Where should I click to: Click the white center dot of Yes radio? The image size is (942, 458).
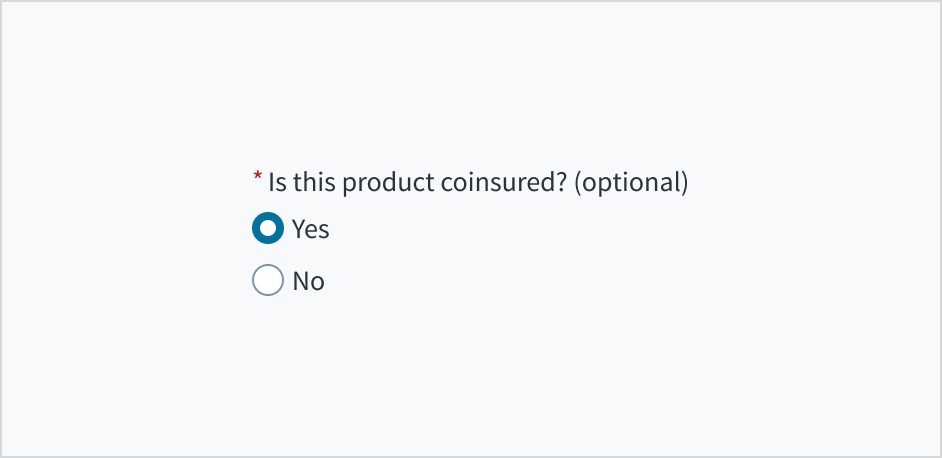pyautogui.click(x=267, y=229)
